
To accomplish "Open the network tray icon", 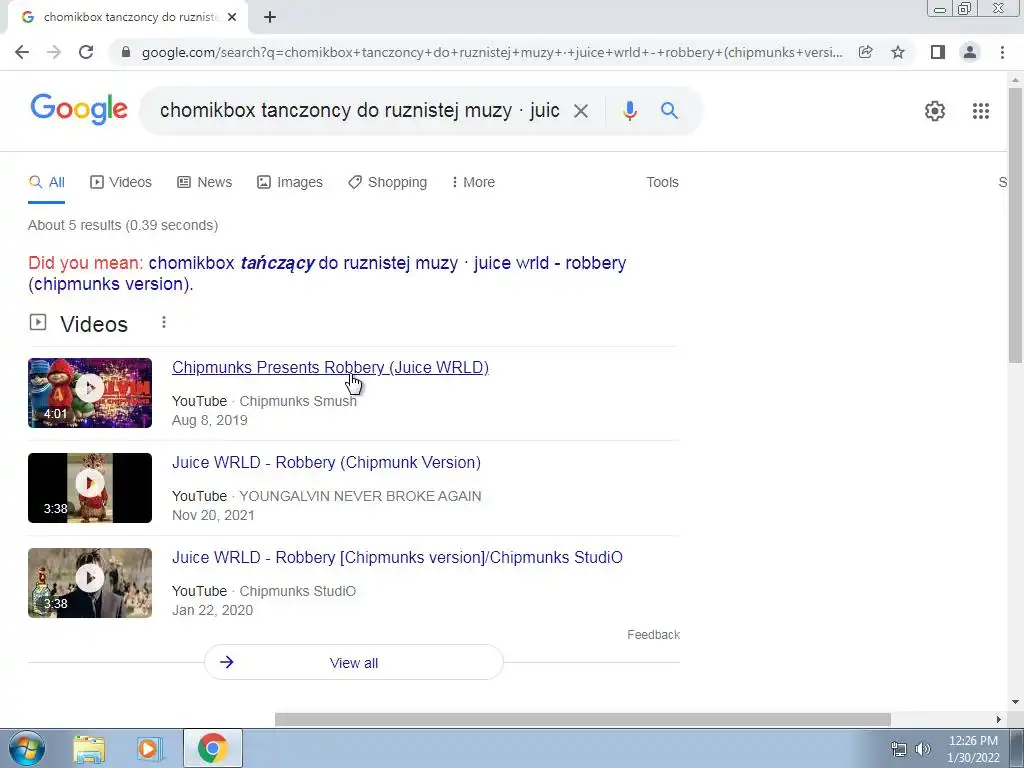I will coord(899,749).
